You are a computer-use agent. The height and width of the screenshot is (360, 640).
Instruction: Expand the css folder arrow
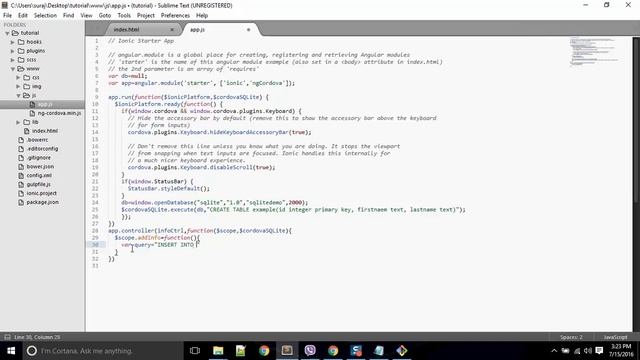pyautogui.click(x=18, y=78)
